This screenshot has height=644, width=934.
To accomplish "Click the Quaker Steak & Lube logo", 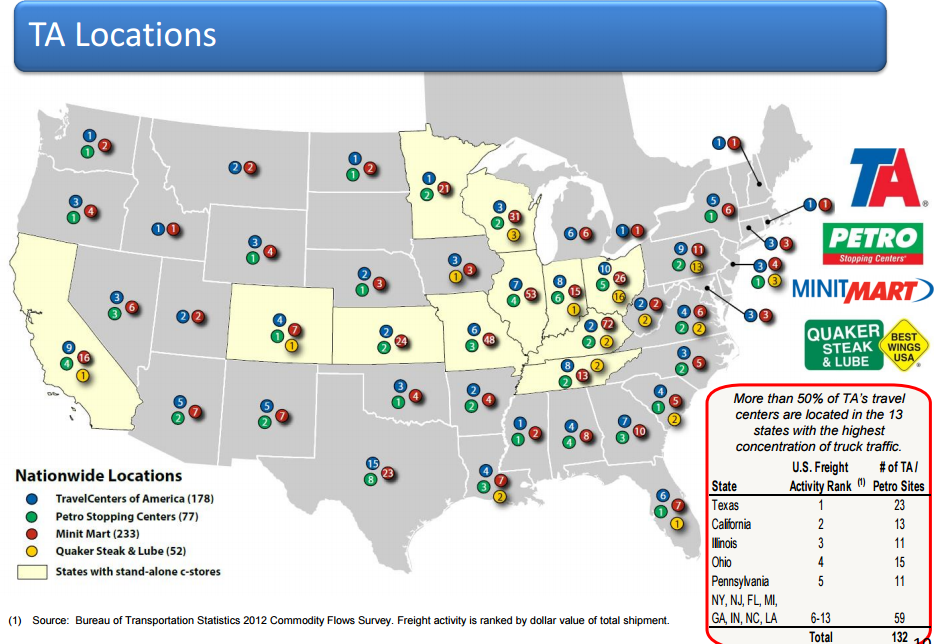I will coord(844,346).
